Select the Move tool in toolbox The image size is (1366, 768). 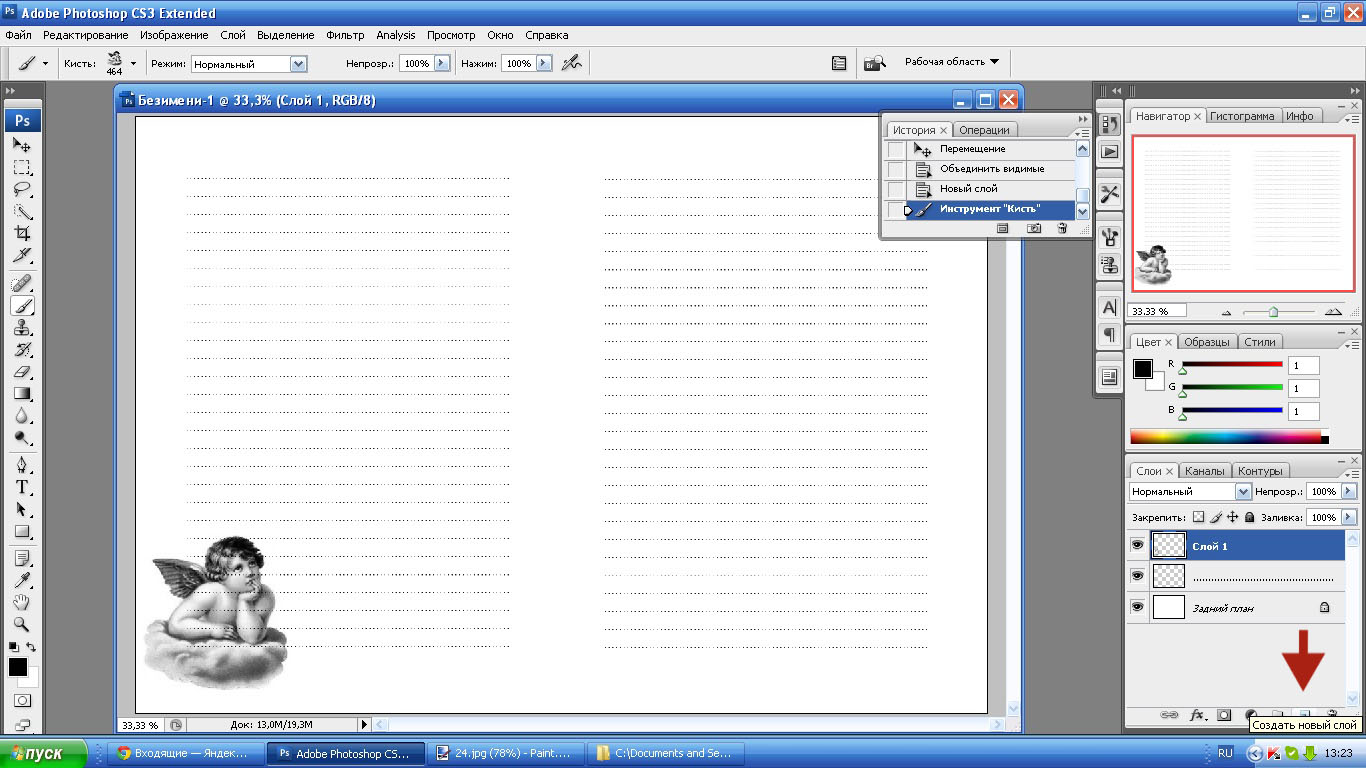[x=22, y=145]
